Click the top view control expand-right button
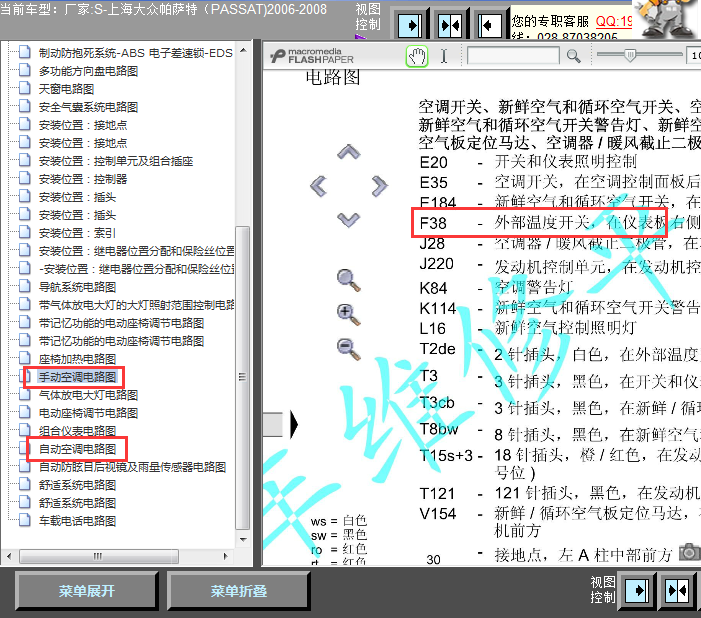Viewport: 701px width, 618px height. [410, 25]
